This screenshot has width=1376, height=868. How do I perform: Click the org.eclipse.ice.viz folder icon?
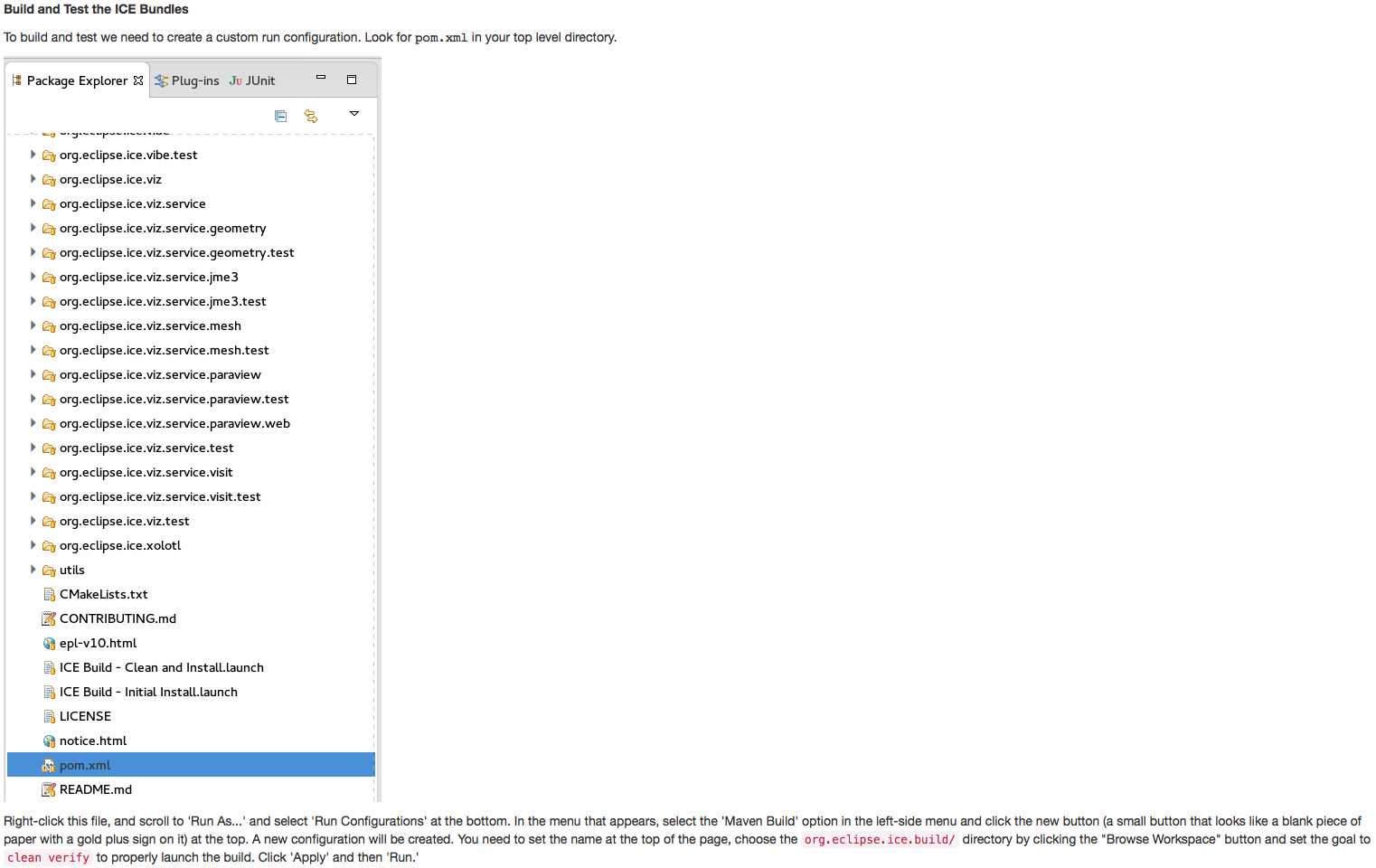click(49, 180)
